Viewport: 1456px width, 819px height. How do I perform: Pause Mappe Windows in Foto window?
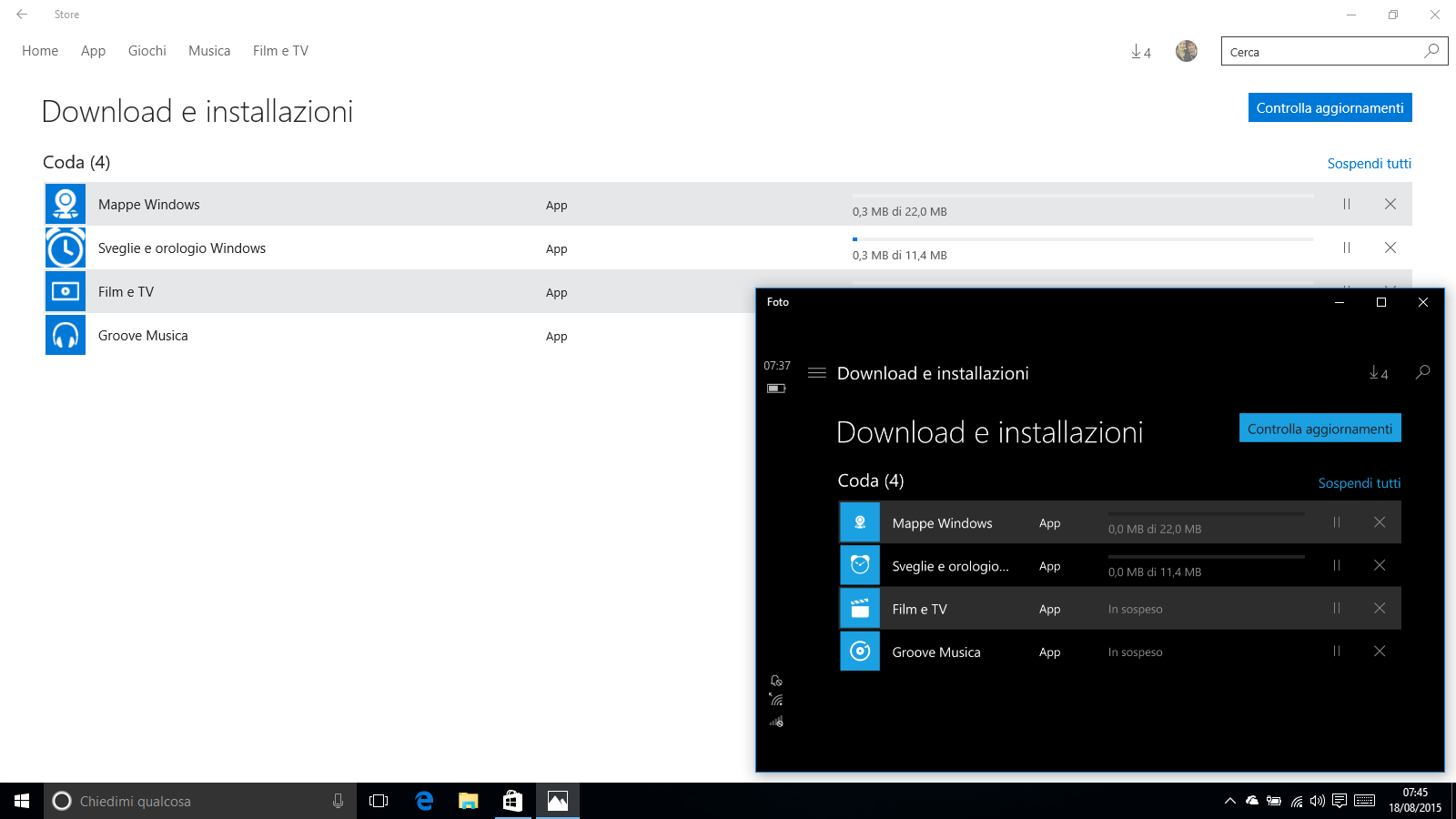pyautogui.click(x=1337, y=522)
